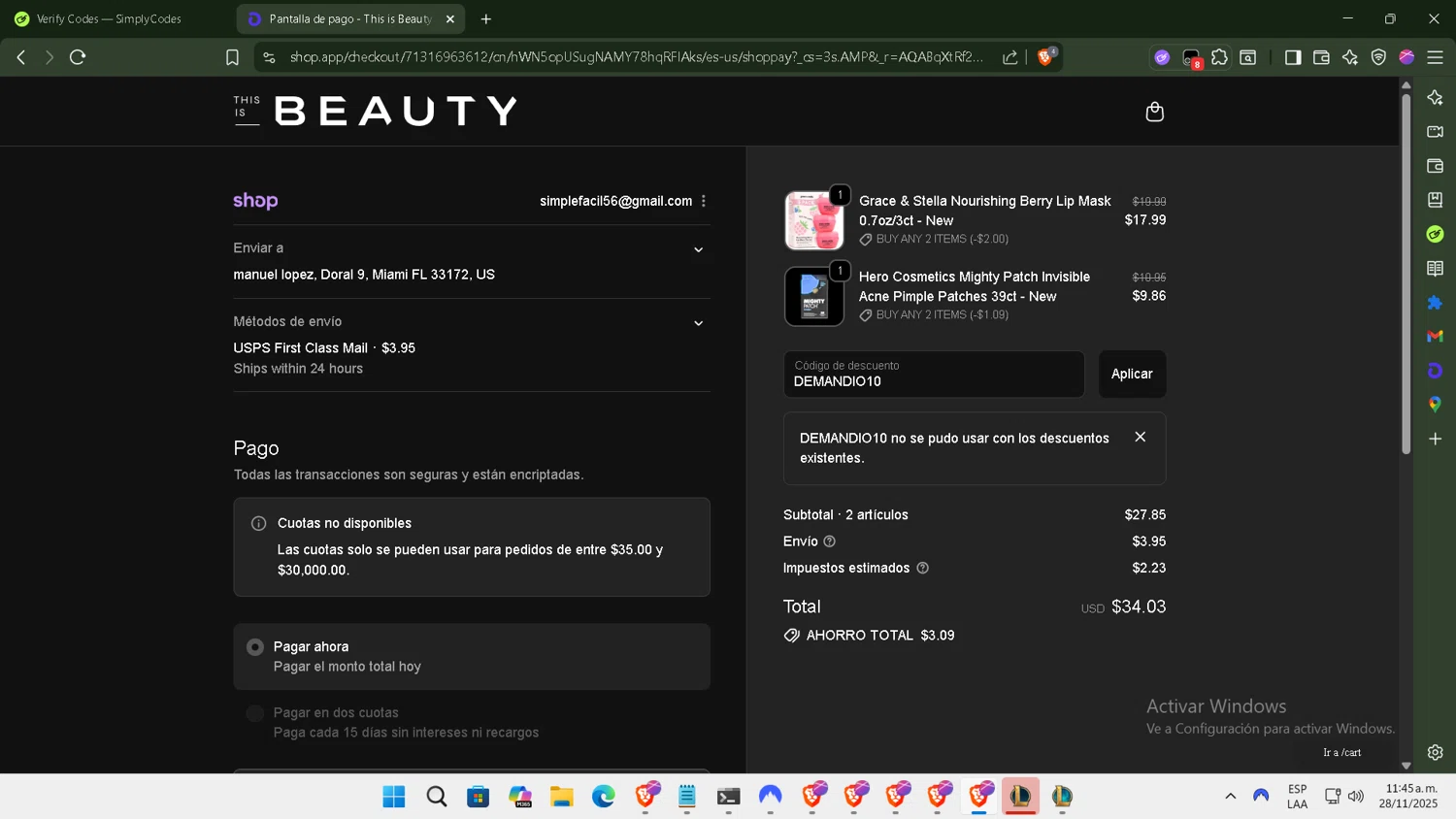Viewport: 1456px width, 819px height.
Task: Bookmark this page from the toolbar
Action: coord(232,57)
